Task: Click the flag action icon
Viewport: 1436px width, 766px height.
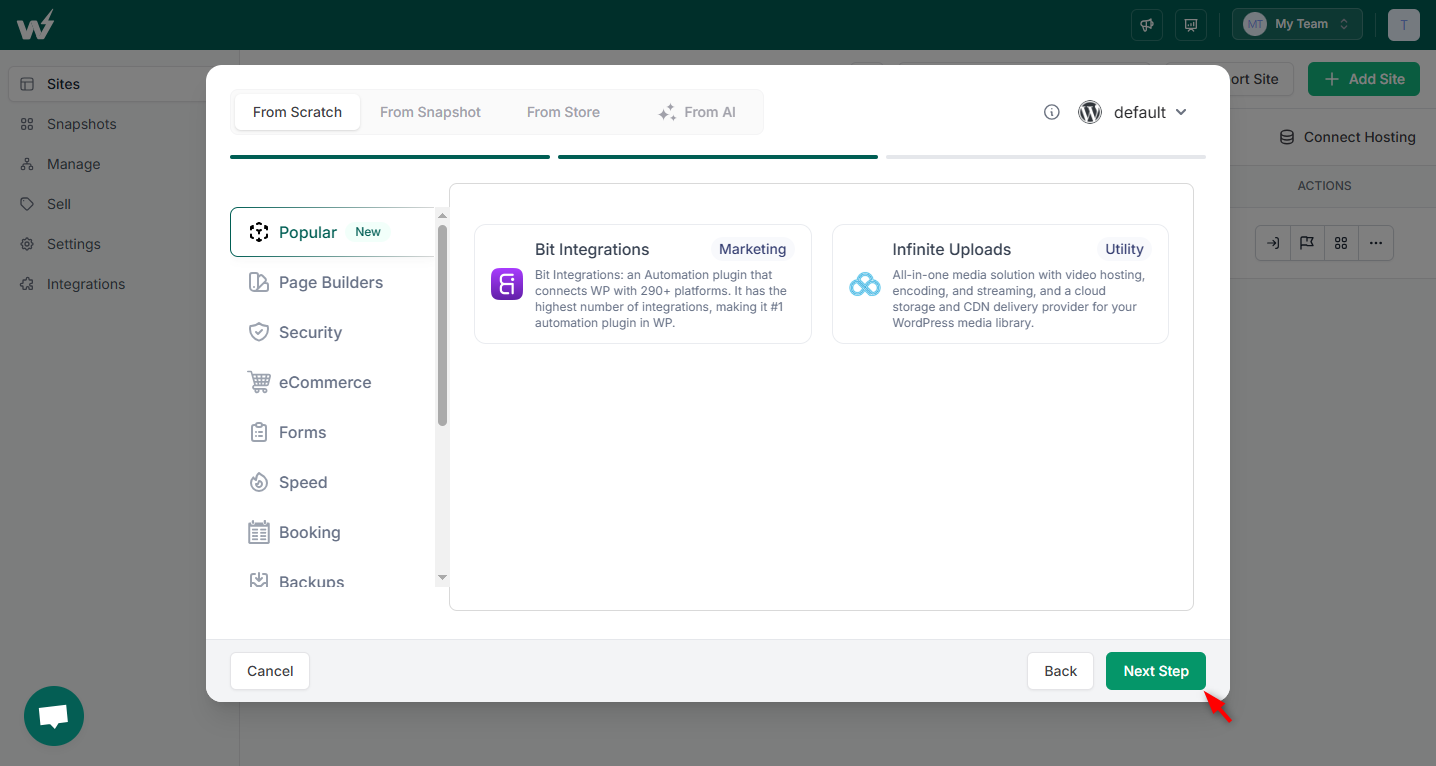Action: coord(1307,243)
